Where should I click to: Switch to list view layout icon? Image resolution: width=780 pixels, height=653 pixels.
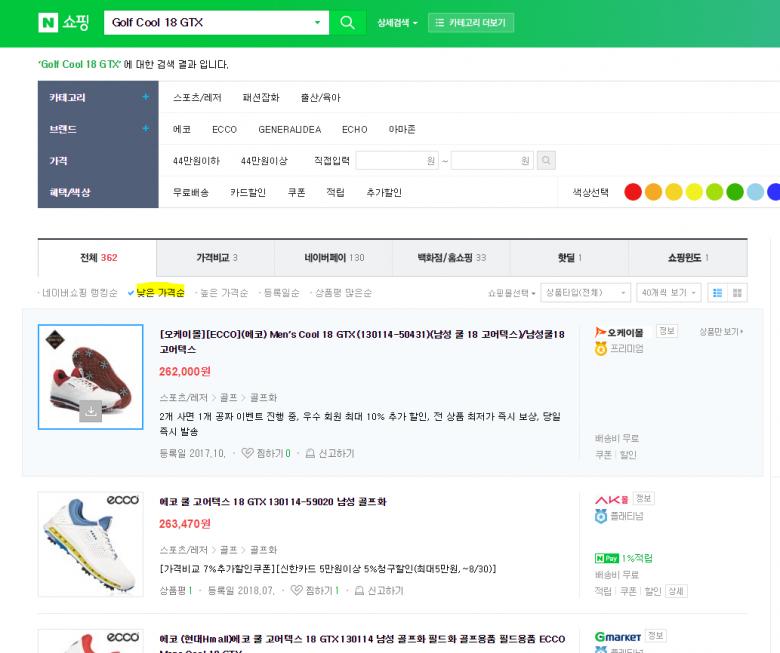tap(716, 293)
